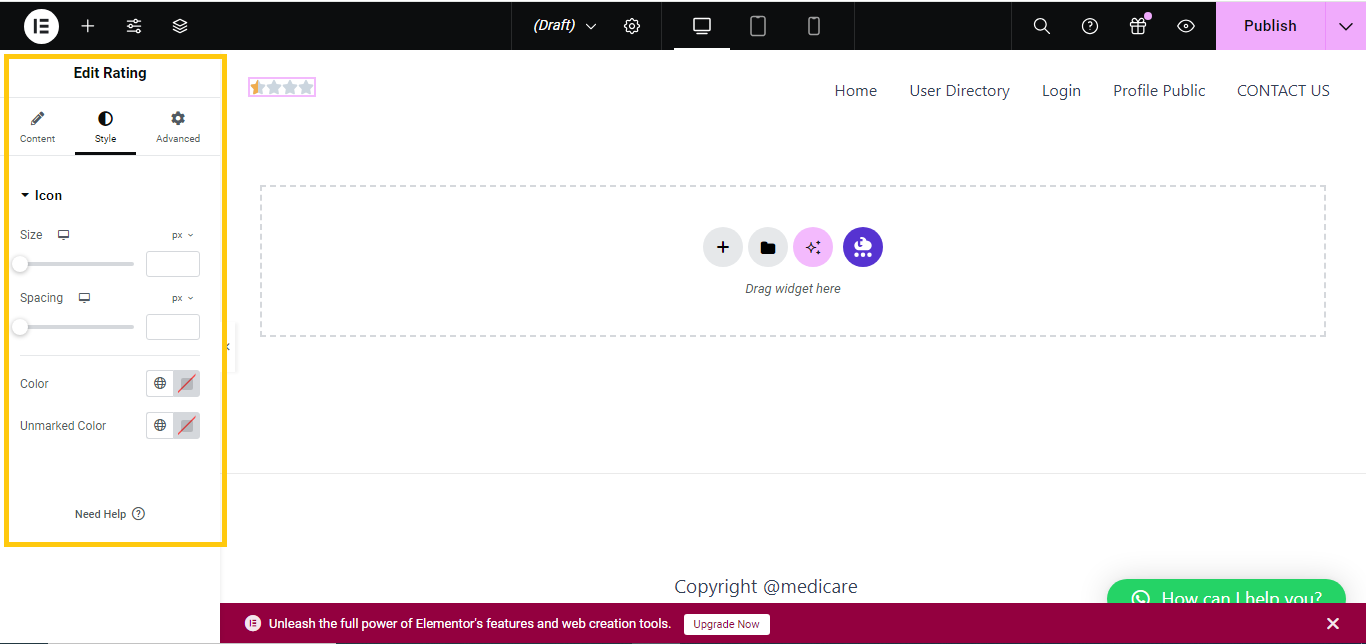Switch to the Content tab

[38, 127]
